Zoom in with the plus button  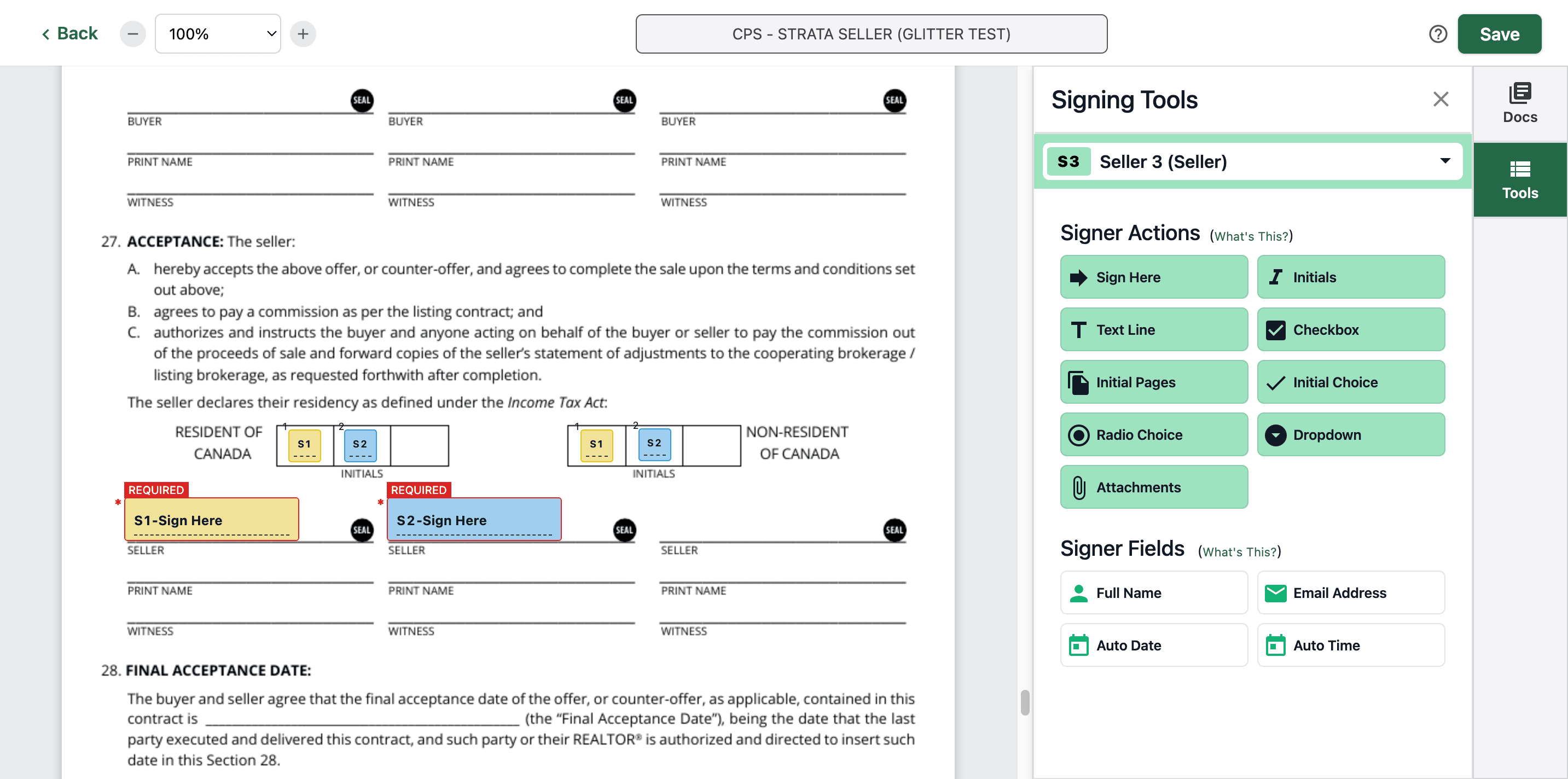coord(303,34)
